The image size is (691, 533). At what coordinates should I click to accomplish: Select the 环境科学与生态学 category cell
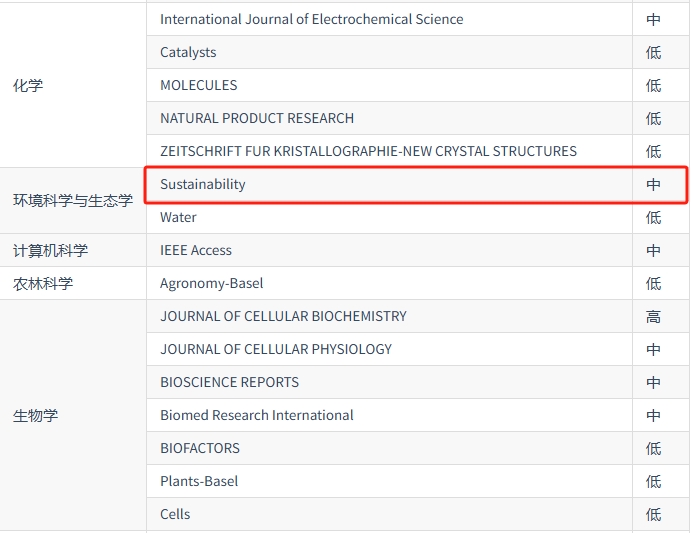[x=73, y=200]
